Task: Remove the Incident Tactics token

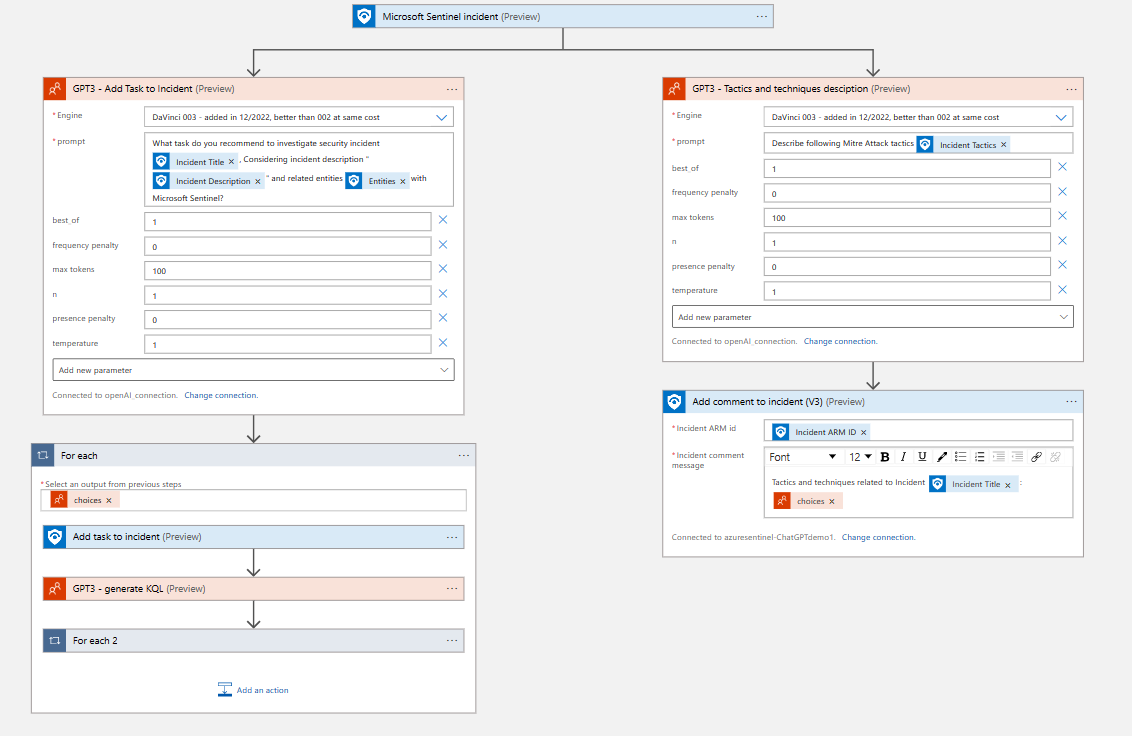Action: [1003, 145]
